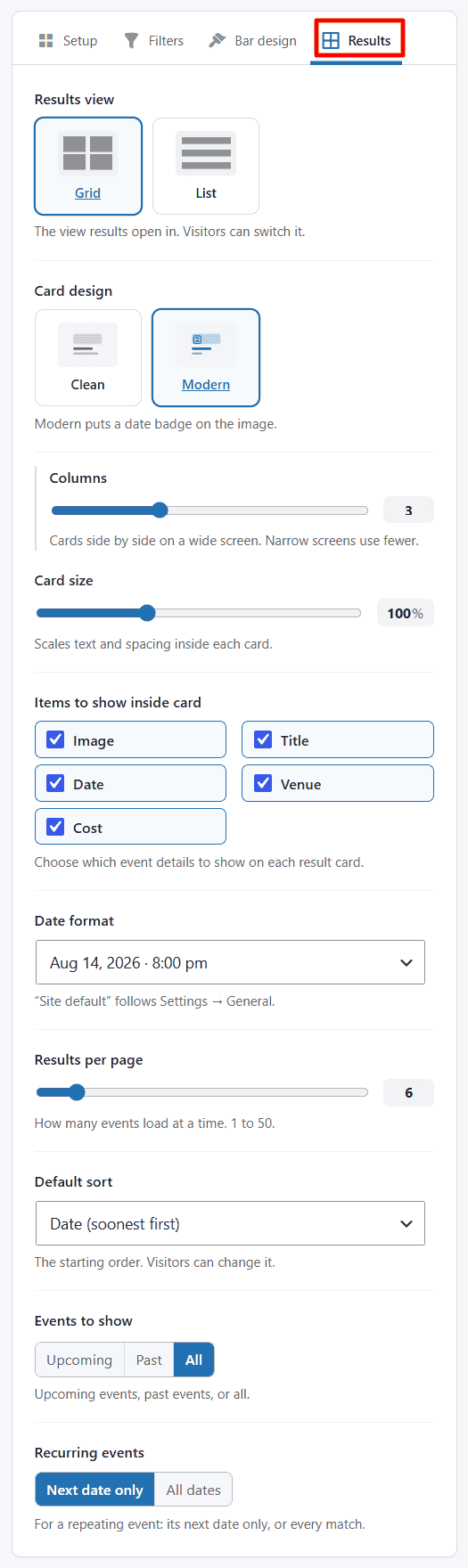The width and height of the screenshot is (468, 1568).
Task: Uncheck the Title checkbox
Action: click(263, 739)
